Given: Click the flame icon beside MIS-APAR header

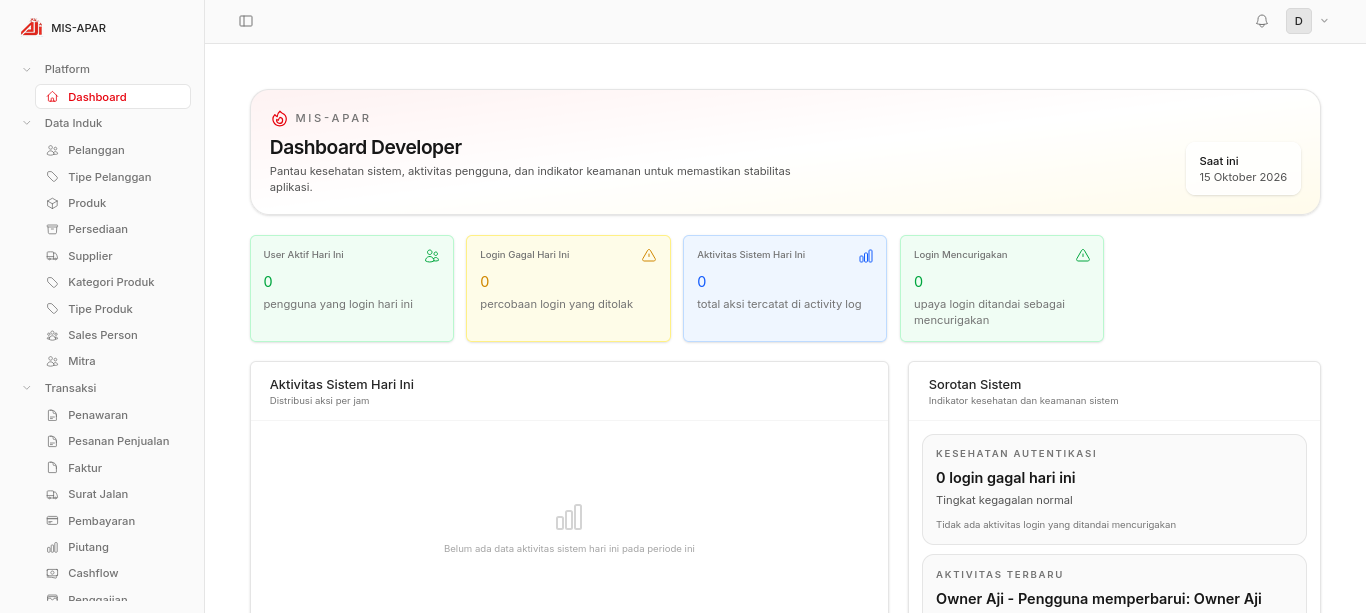Looking at the screenshot, I should [x=279, y=118].
